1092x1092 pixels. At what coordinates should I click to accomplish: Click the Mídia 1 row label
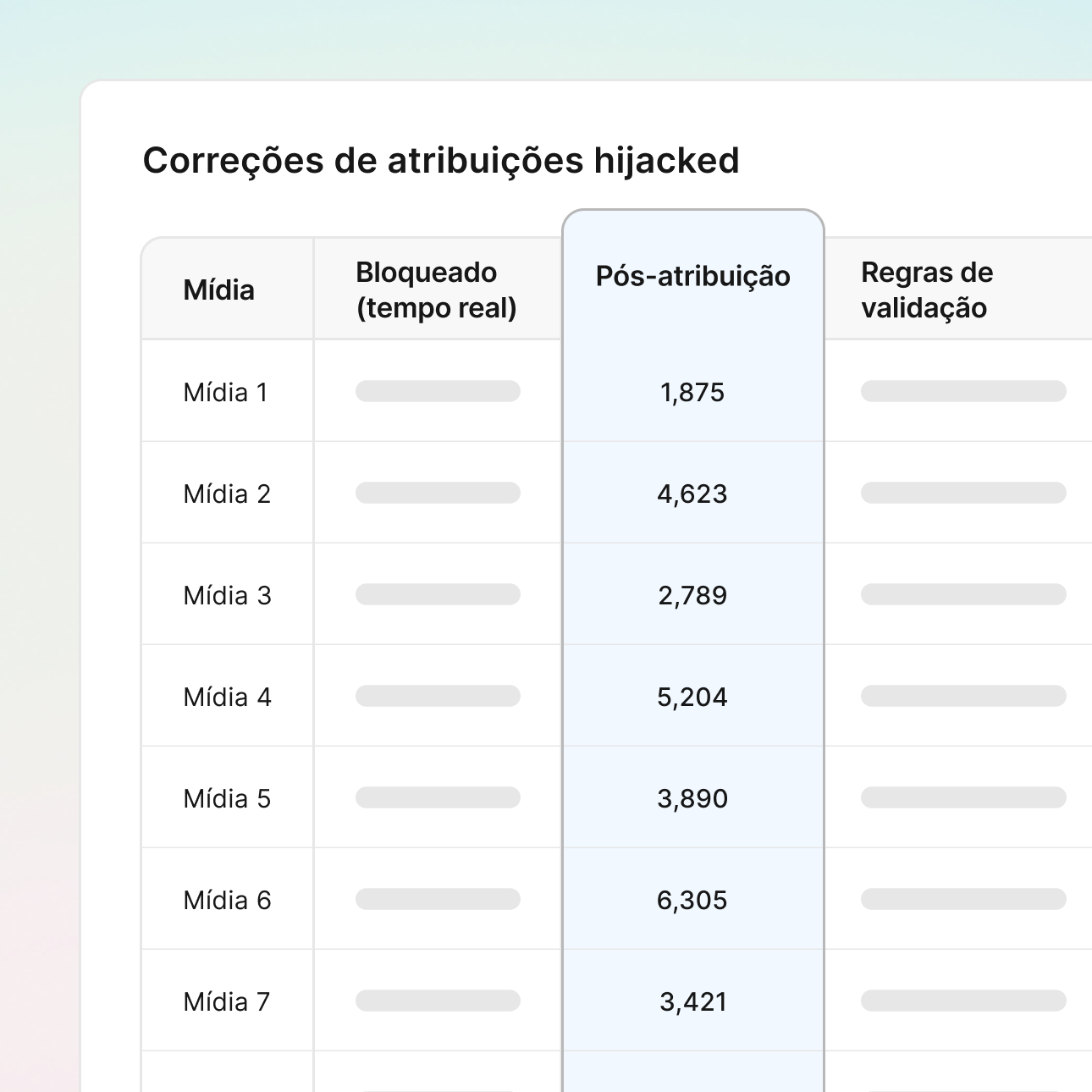pyautogui.click(x=225, y=393)
